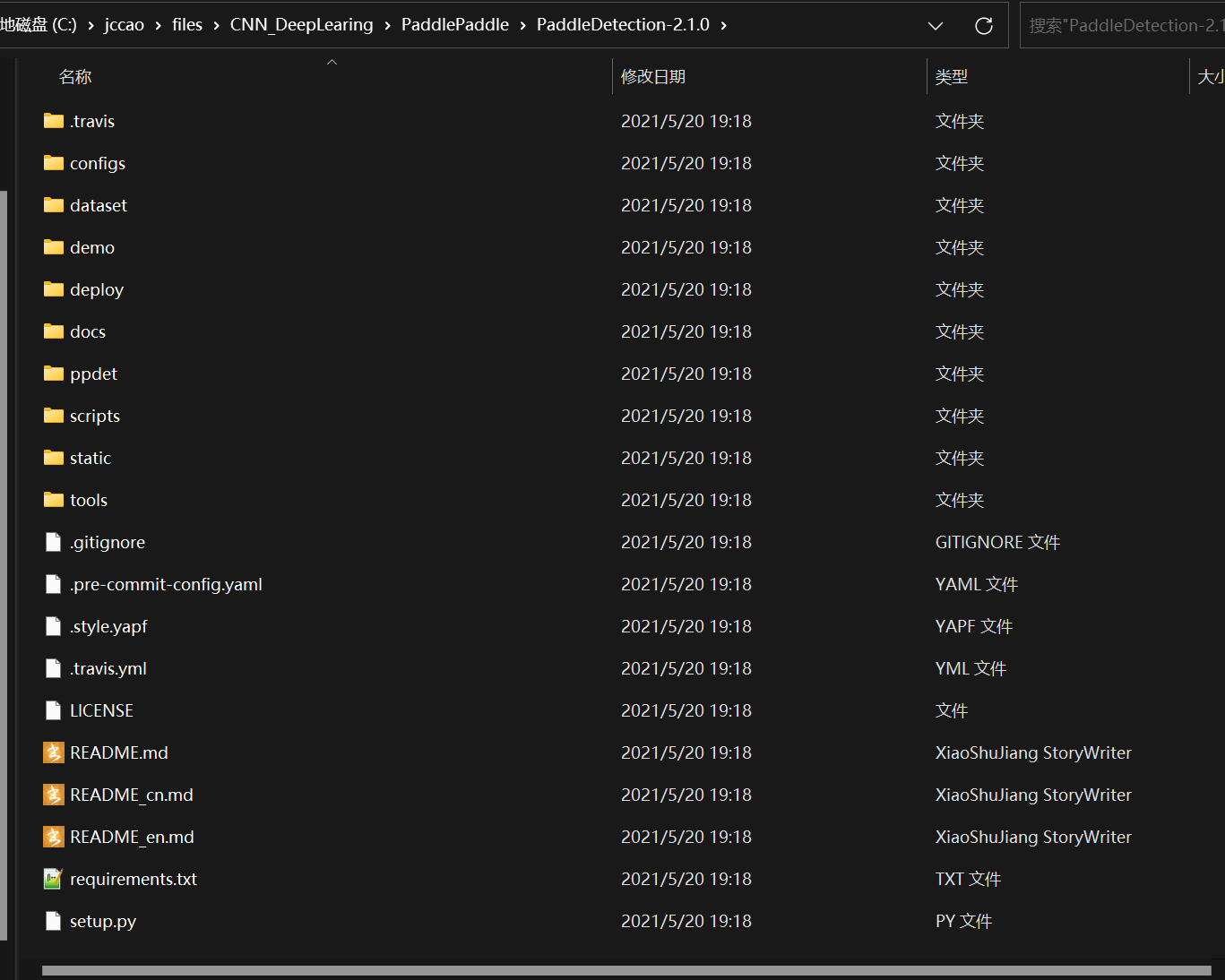Select the README_cn.md file name
Screen dimensions: 1225x980
point(132,795)
